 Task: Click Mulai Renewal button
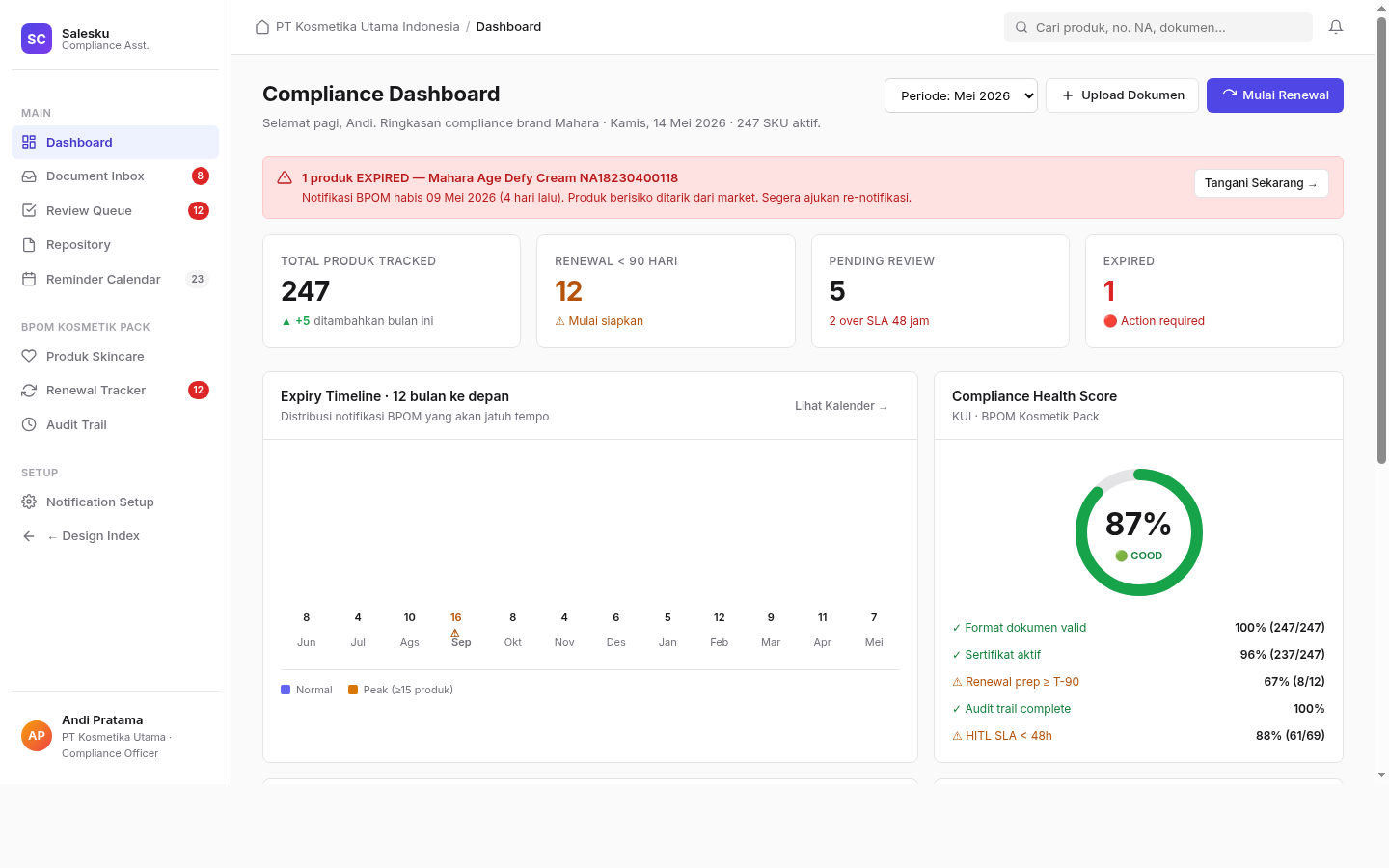1275,95
